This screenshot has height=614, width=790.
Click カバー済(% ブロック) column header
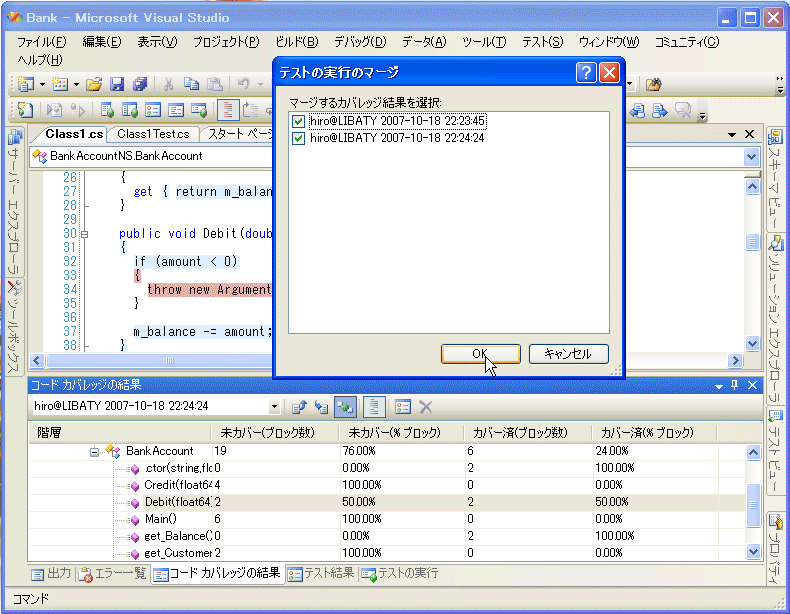point(654,432)
